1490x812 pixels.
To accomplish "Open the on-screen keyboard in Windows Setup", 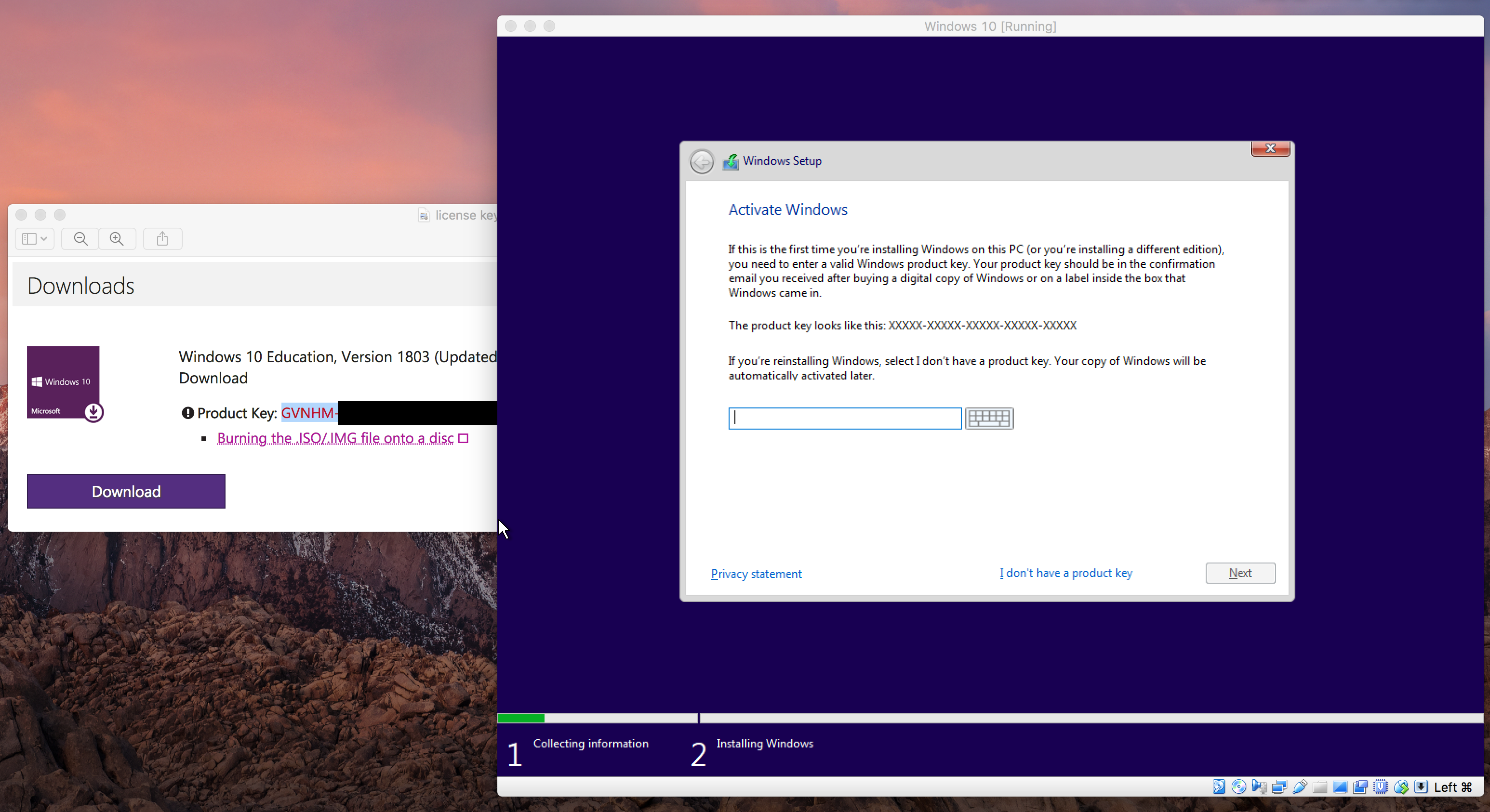I will point(989,418).
